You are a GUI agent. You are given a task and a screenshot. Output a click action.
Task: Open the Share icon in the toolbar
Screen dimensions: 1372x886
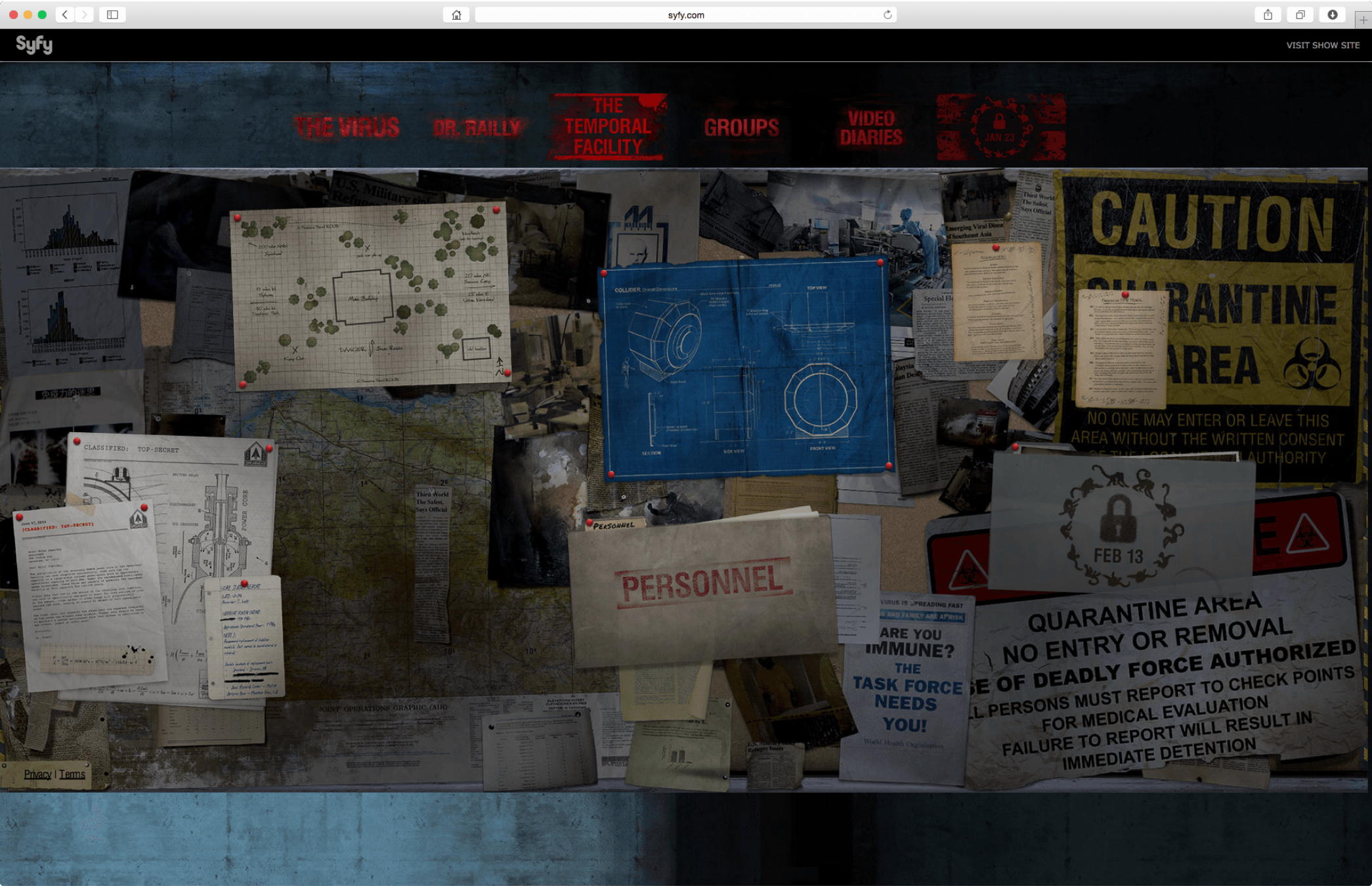[1268, 14]
